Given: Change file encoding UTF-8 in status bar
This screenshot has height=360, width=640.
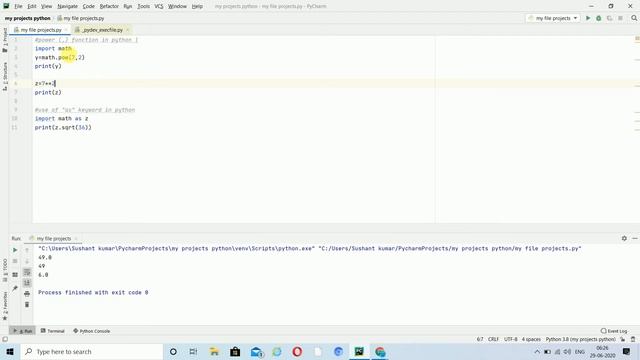Looking at the screenshot, I should tap(511, 339).
